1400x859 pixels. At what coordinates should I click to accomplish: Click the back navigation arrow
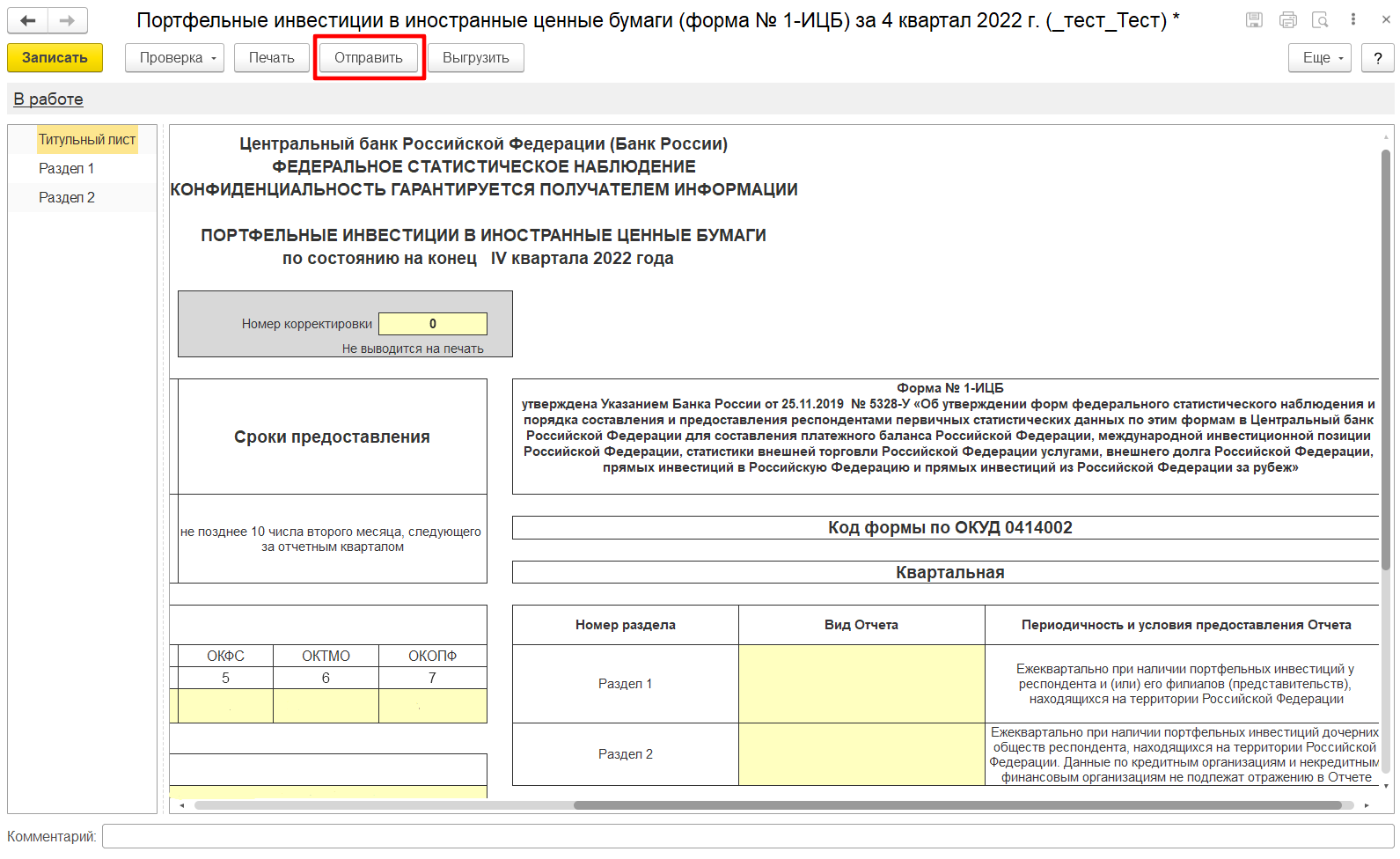coord(28,20)
